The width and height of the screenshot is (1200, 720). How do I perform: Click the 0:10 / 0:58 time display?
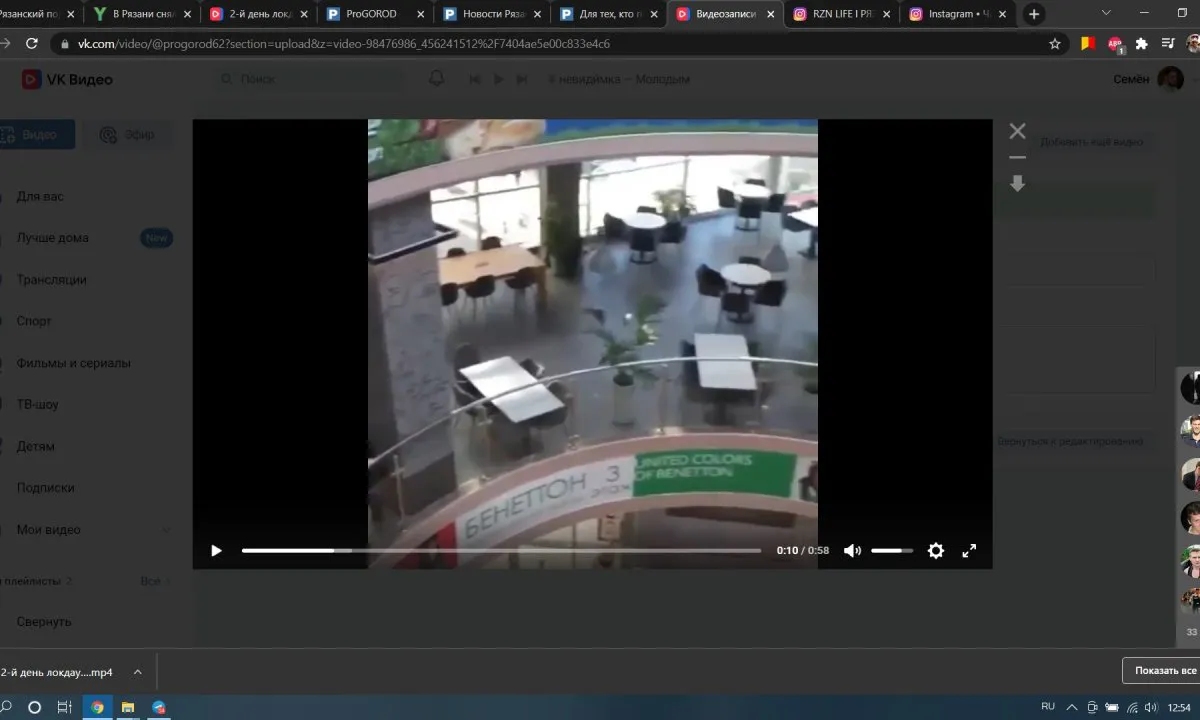tap(803, 550)
